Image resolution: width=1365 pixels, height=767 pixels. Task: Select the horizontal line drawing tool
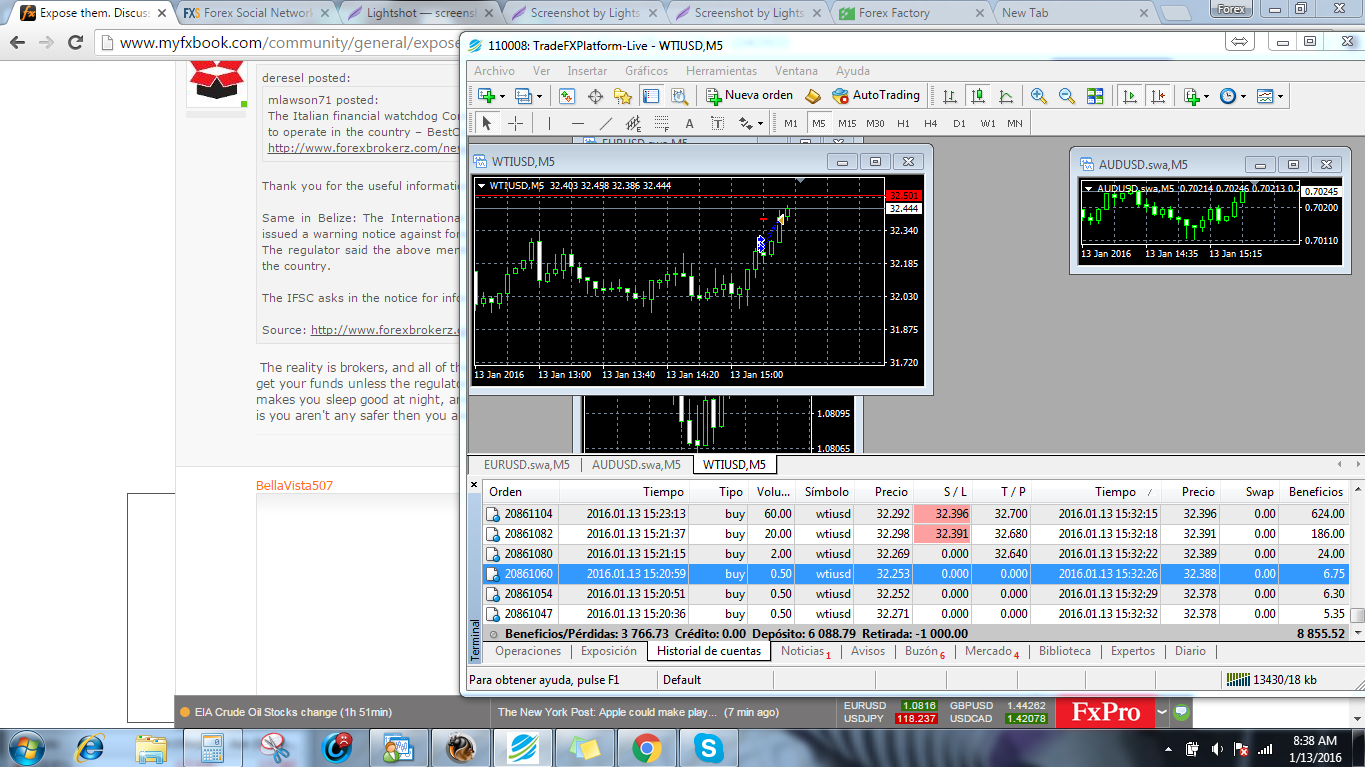pos(577,123)
